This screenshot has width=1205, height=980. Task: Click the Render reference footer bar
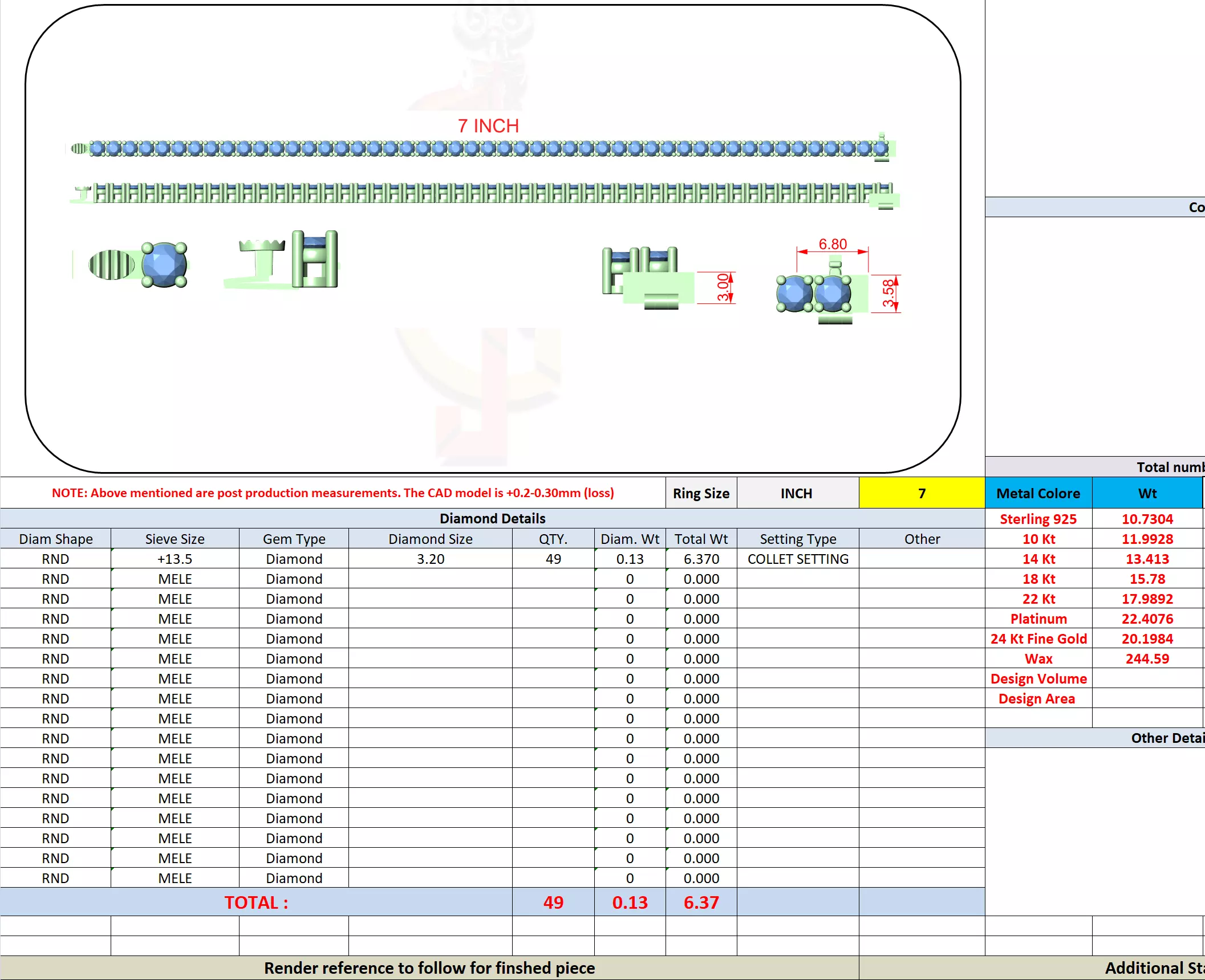[429, 968]
